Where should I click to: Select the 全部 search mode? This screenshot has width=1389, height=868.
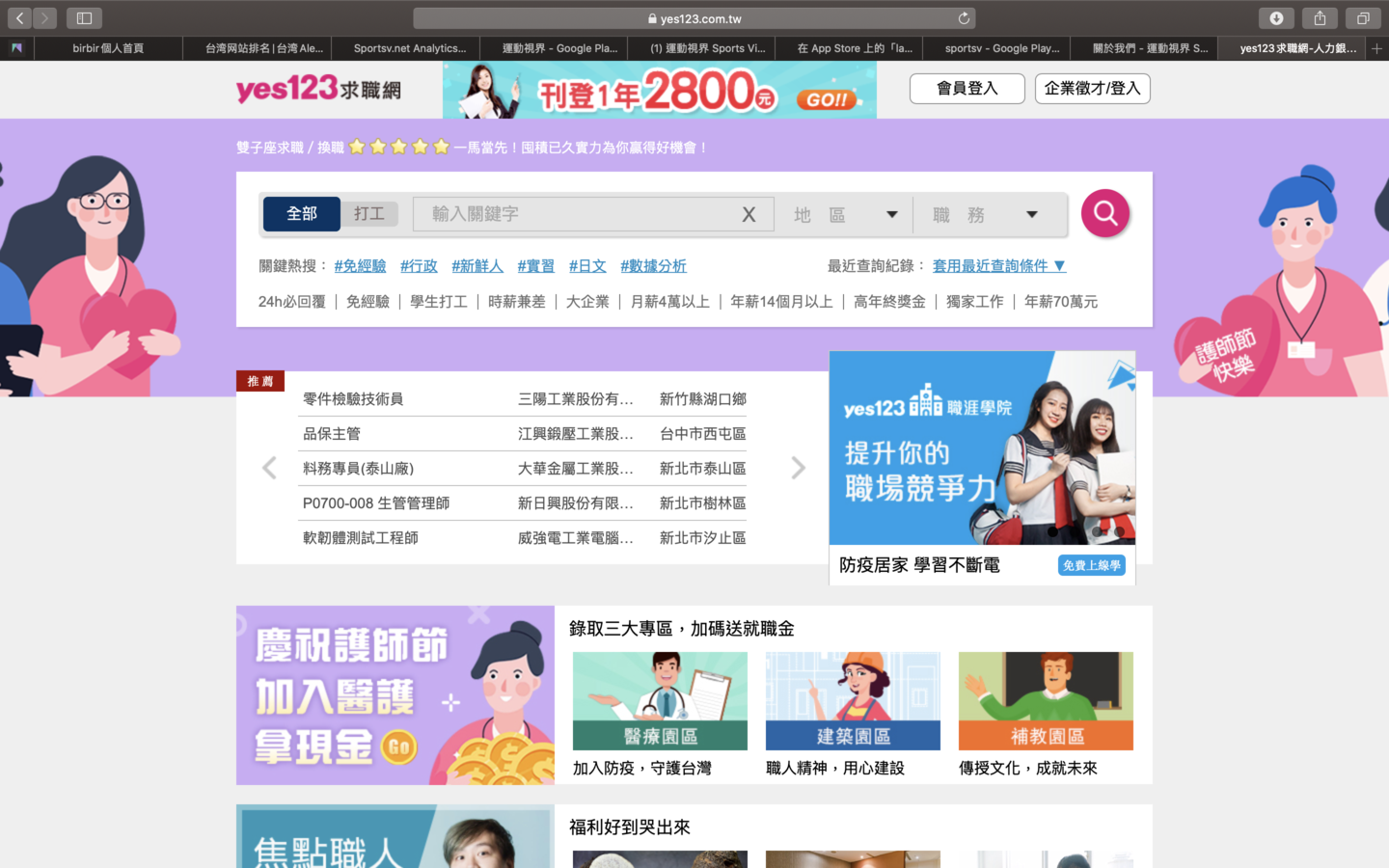301,214
